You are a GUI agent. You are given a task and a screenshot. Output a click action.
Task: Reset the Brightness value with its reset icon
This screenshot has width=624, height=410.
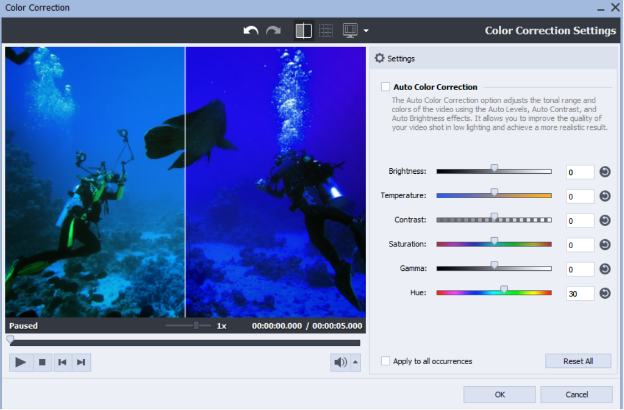605,172
